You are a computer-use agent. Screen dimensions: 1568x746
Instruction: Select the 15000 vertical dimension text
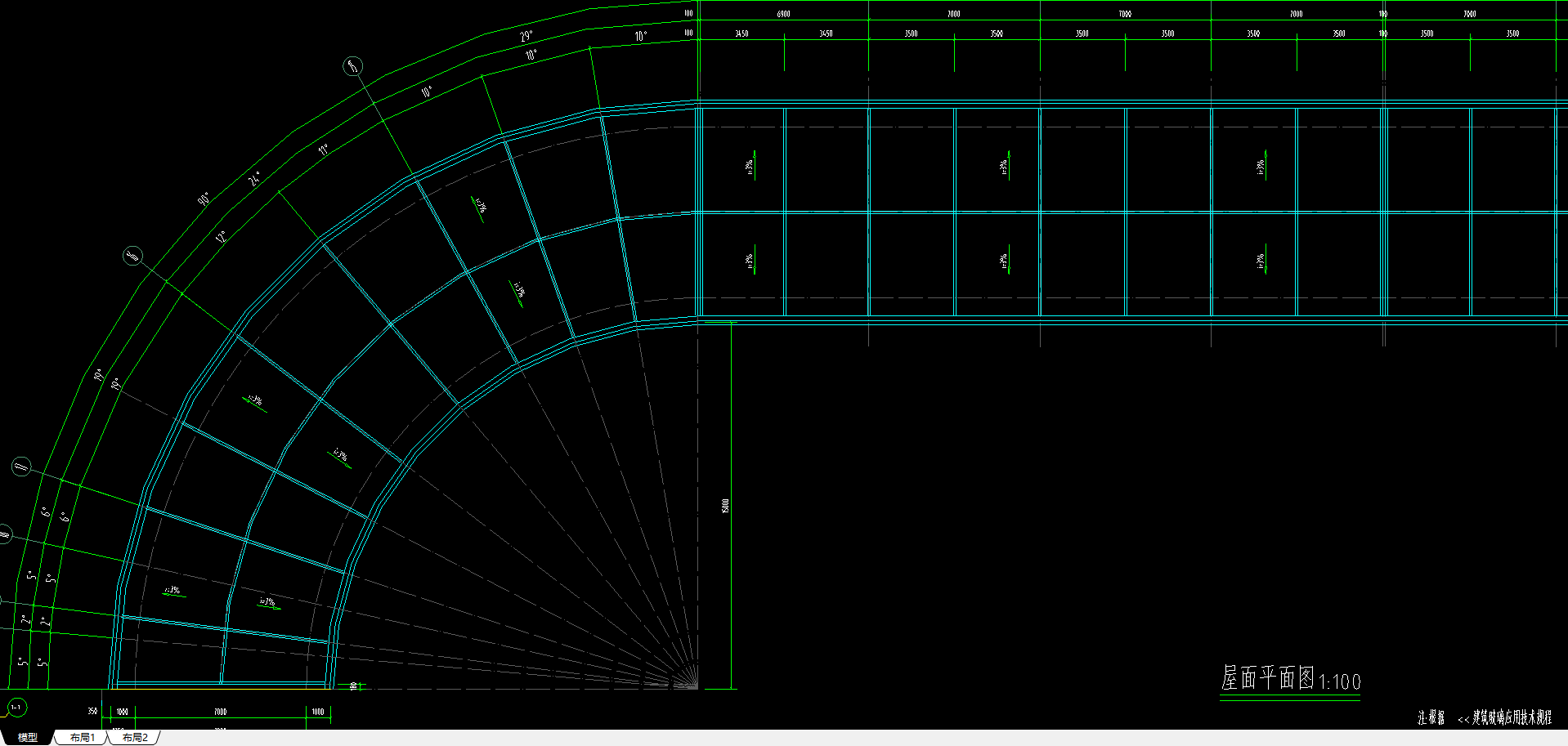(x=725, y=506)
